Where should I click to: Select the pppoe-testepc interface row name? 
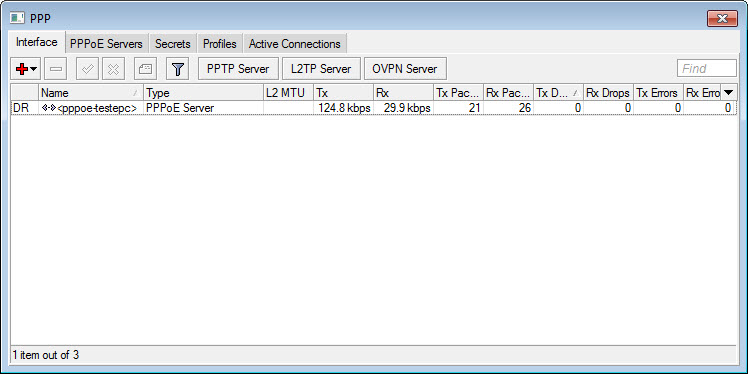[x=97, y=108]
